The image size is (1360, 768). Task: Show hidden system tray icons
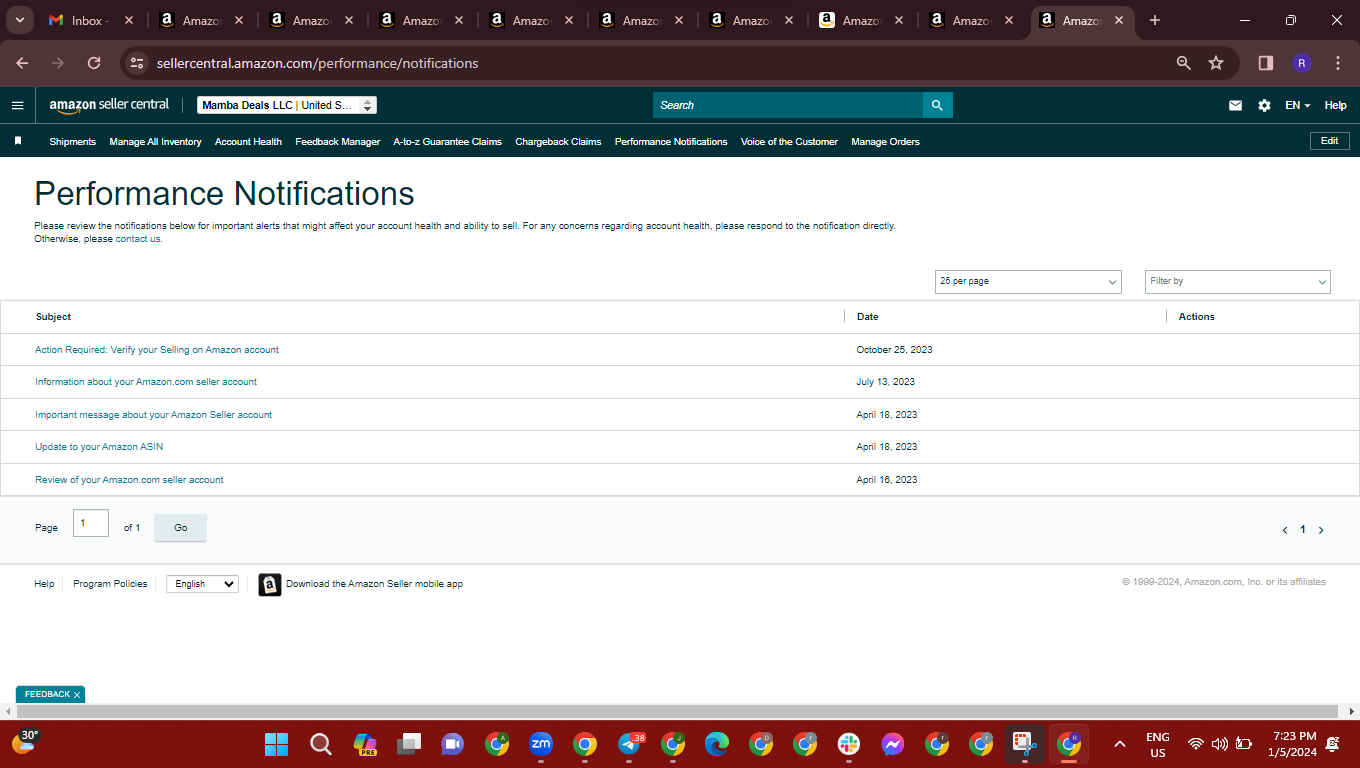(1120, 744)
